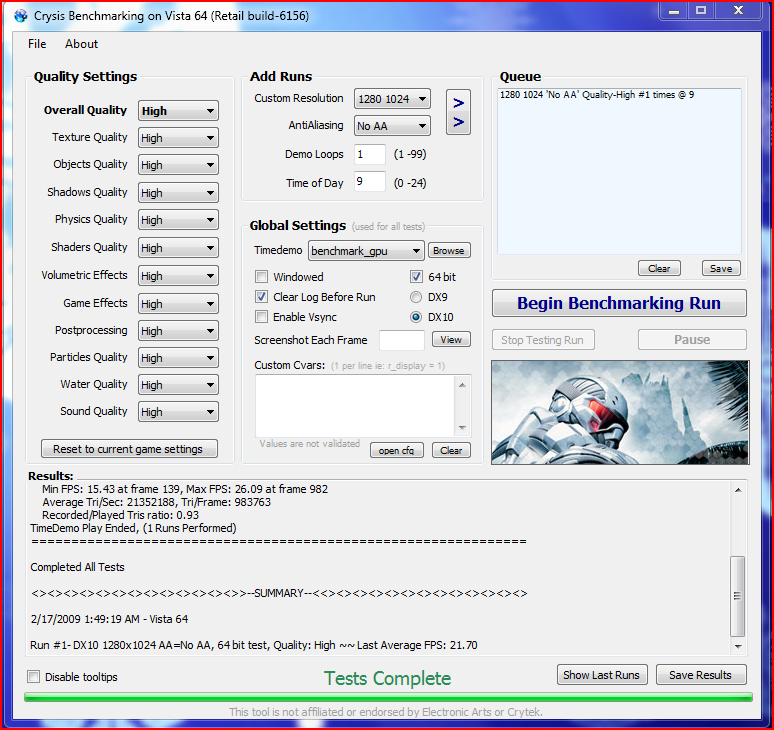Click Begin Benchmarking Run

pyautogui.click(x=619, y=303)
